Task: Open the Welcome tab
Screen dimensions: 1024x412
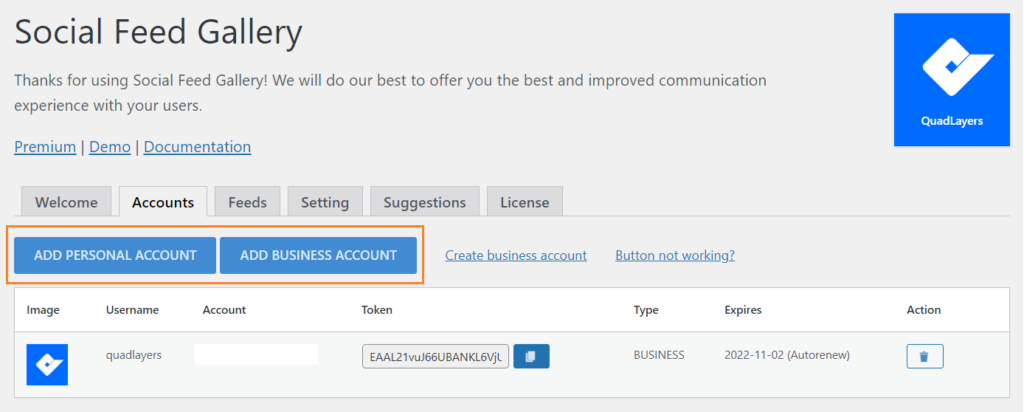Action: pos(67,202)
